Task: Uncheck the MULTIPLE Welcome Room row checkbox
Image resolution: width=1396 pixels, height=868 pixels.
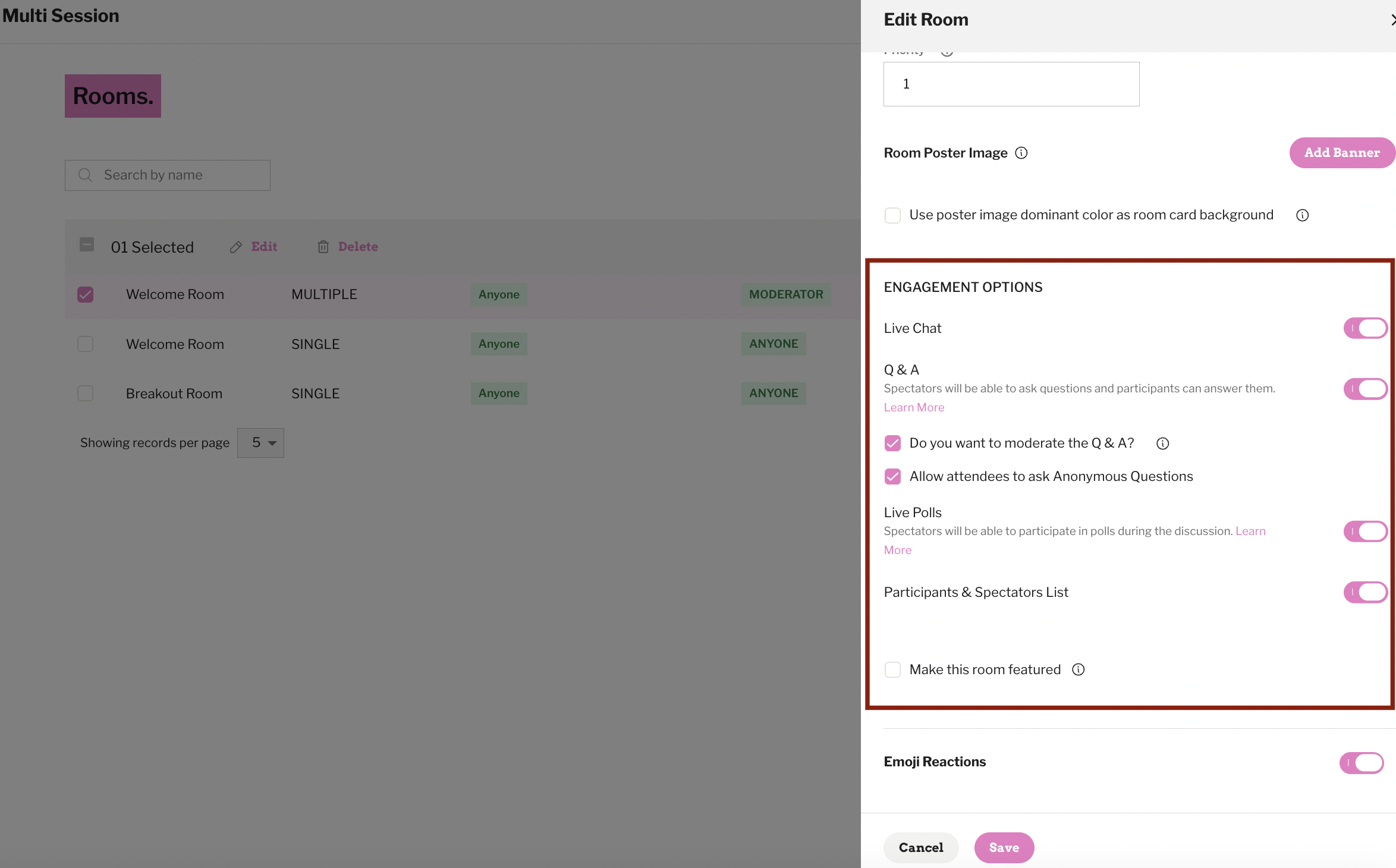Action: 85,294
